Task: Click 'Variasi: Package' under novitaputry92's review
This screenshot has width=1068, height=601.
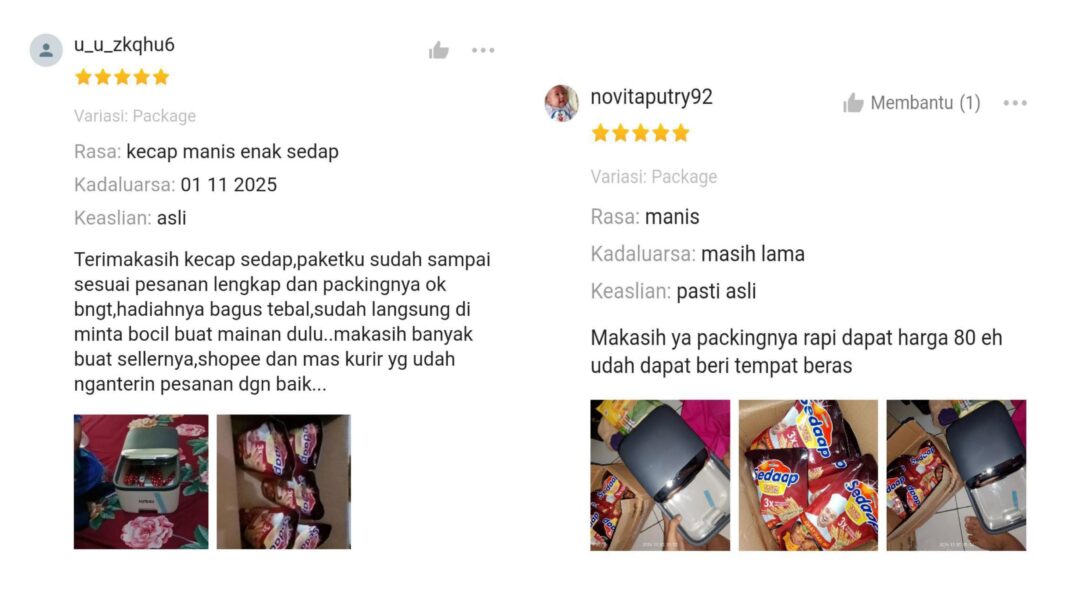Action: click(x=653, y=177)
